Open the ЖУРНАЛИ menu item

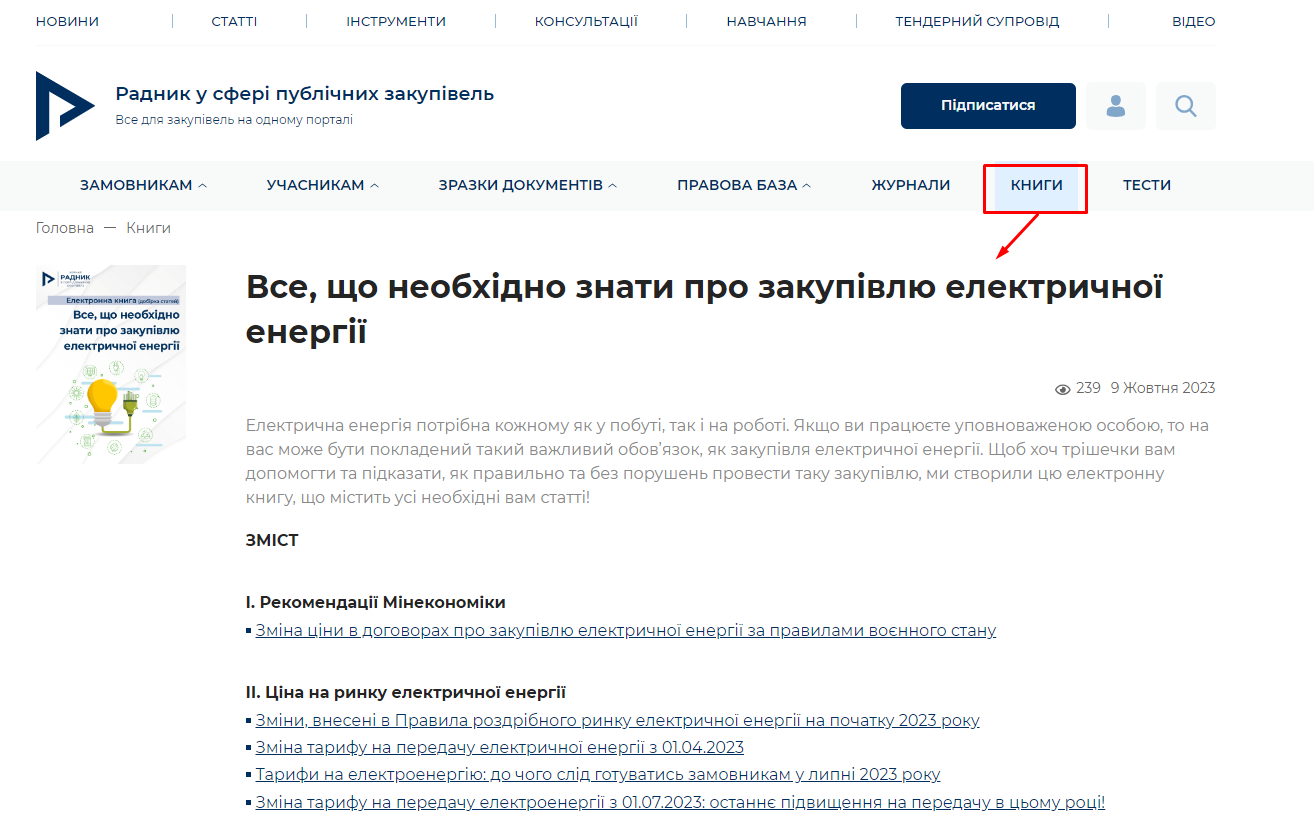point(910,185)
